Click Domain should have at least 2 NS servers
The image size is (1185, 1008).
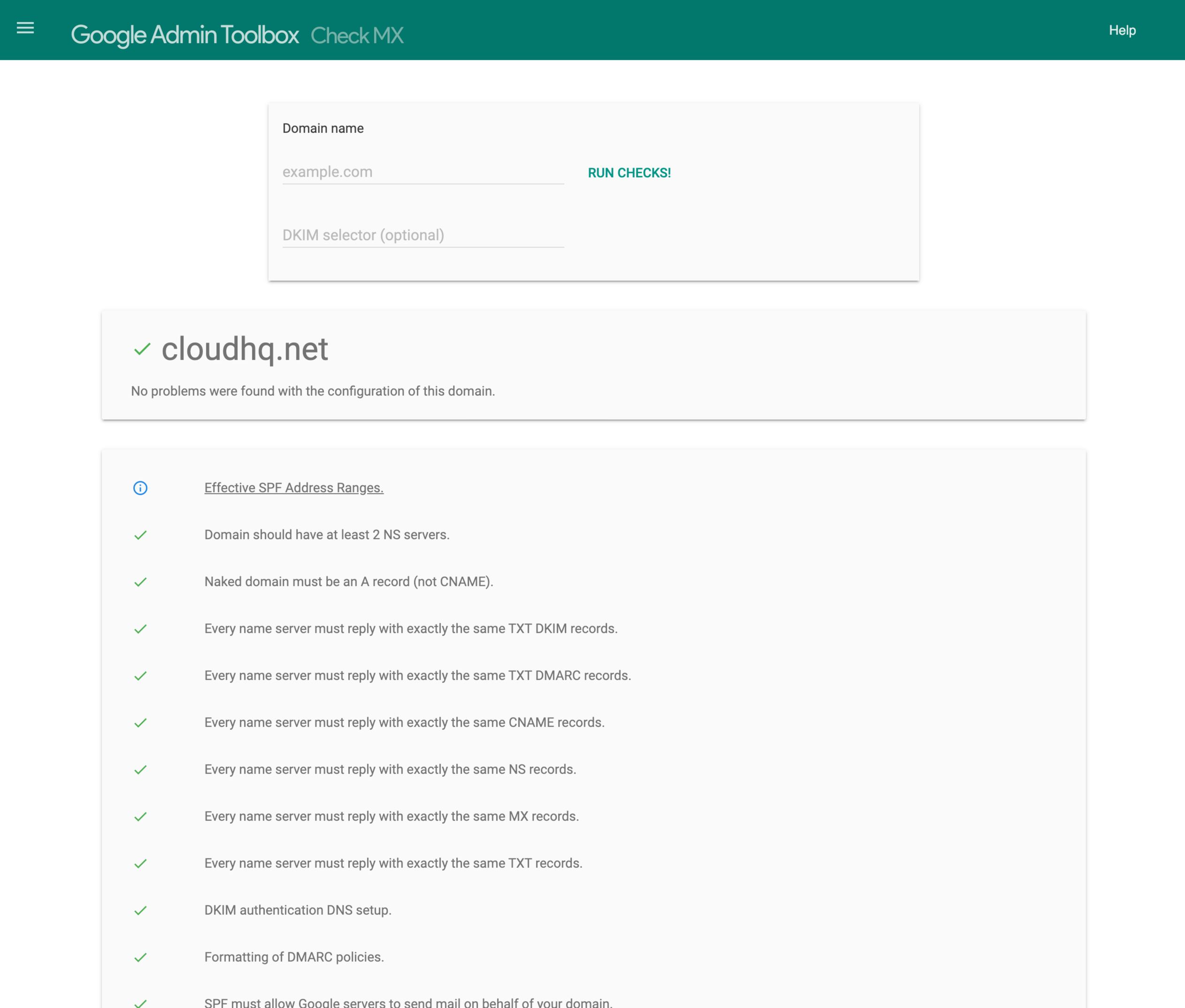point(327,535)
